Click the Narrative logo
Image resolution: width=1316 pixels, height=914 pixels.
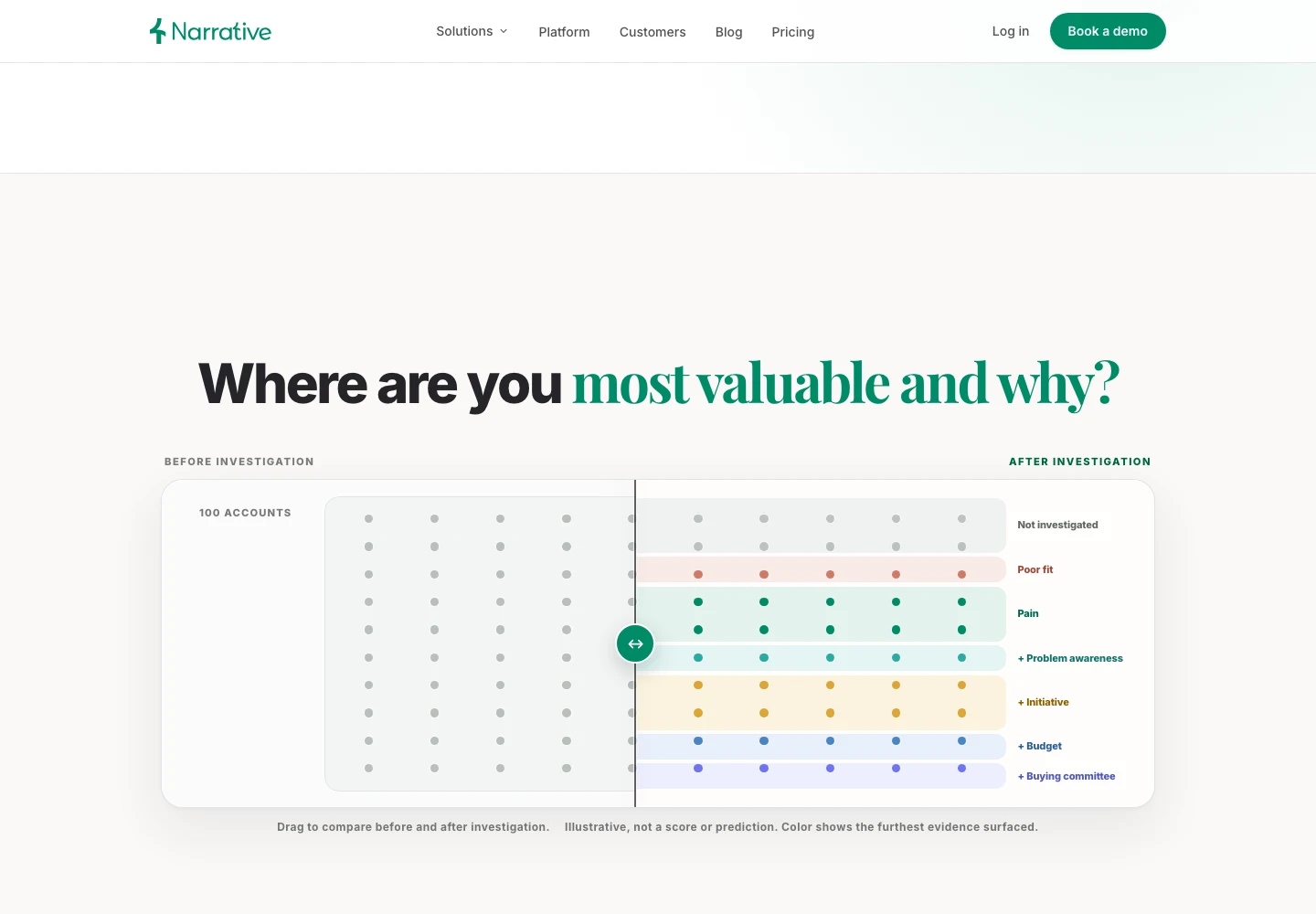click(210, 31)
